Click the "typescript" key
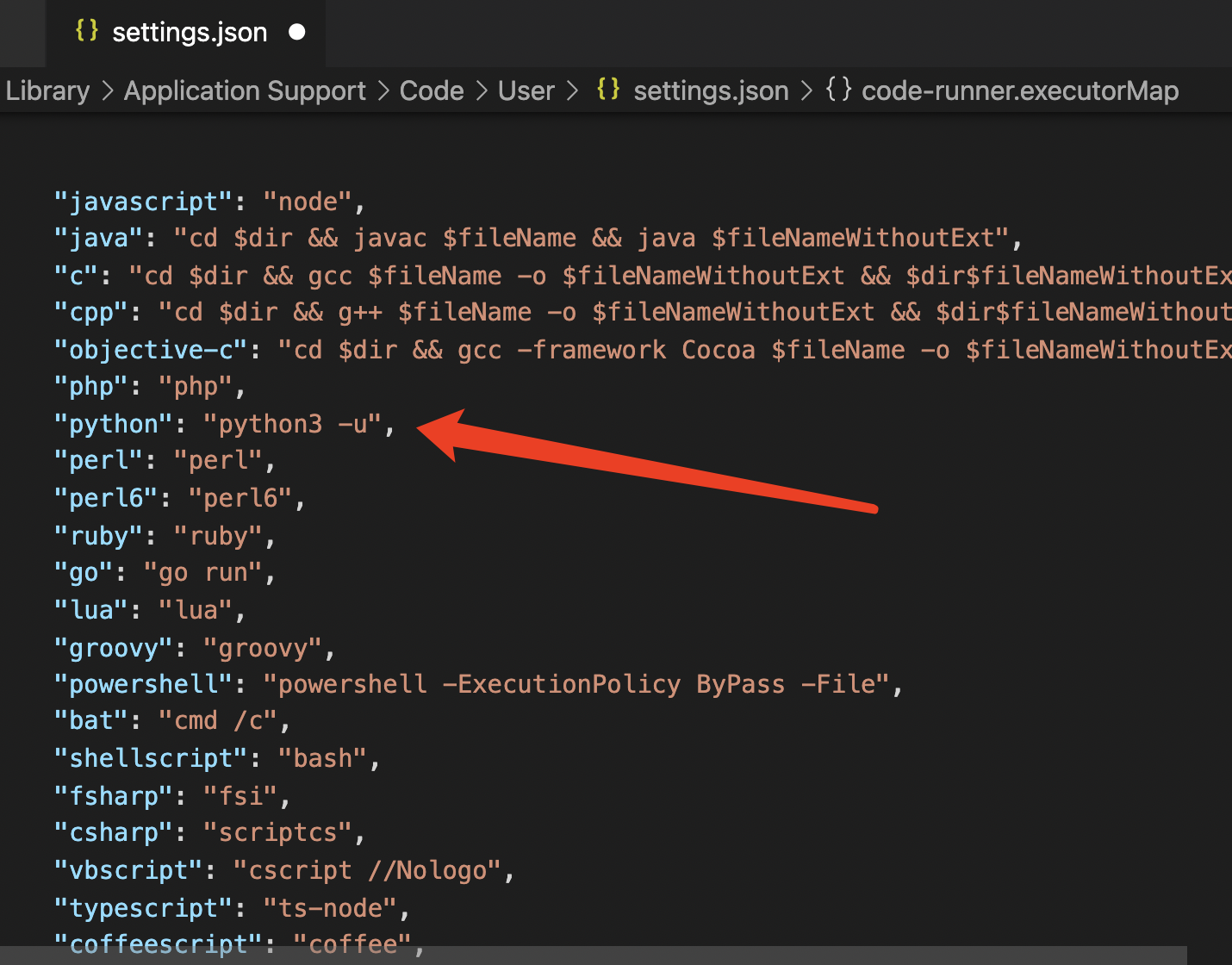 pos(143,908)
